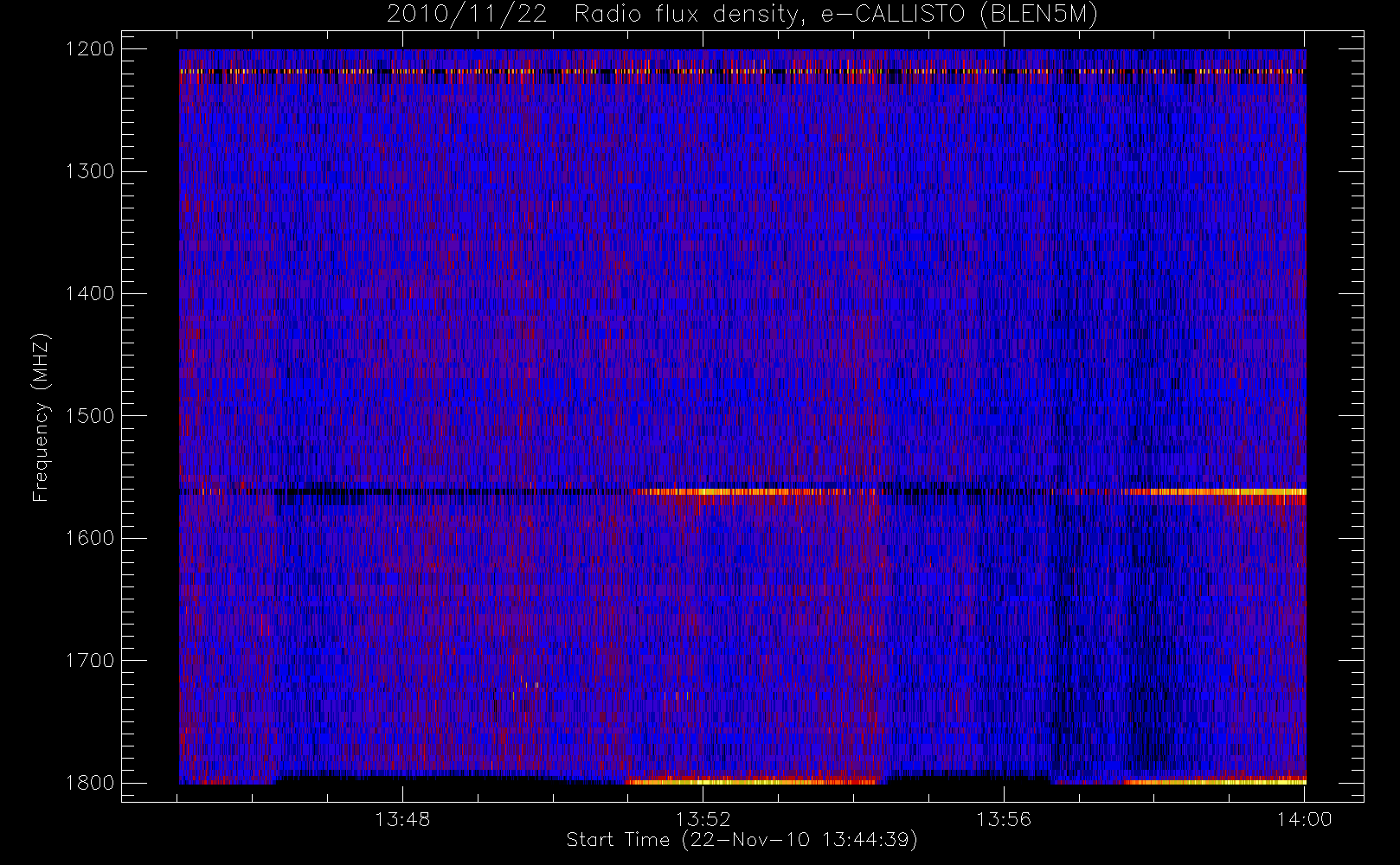Click the 1800 frequency tick label
1400x865 pixels.
click(x=90, y=782)
